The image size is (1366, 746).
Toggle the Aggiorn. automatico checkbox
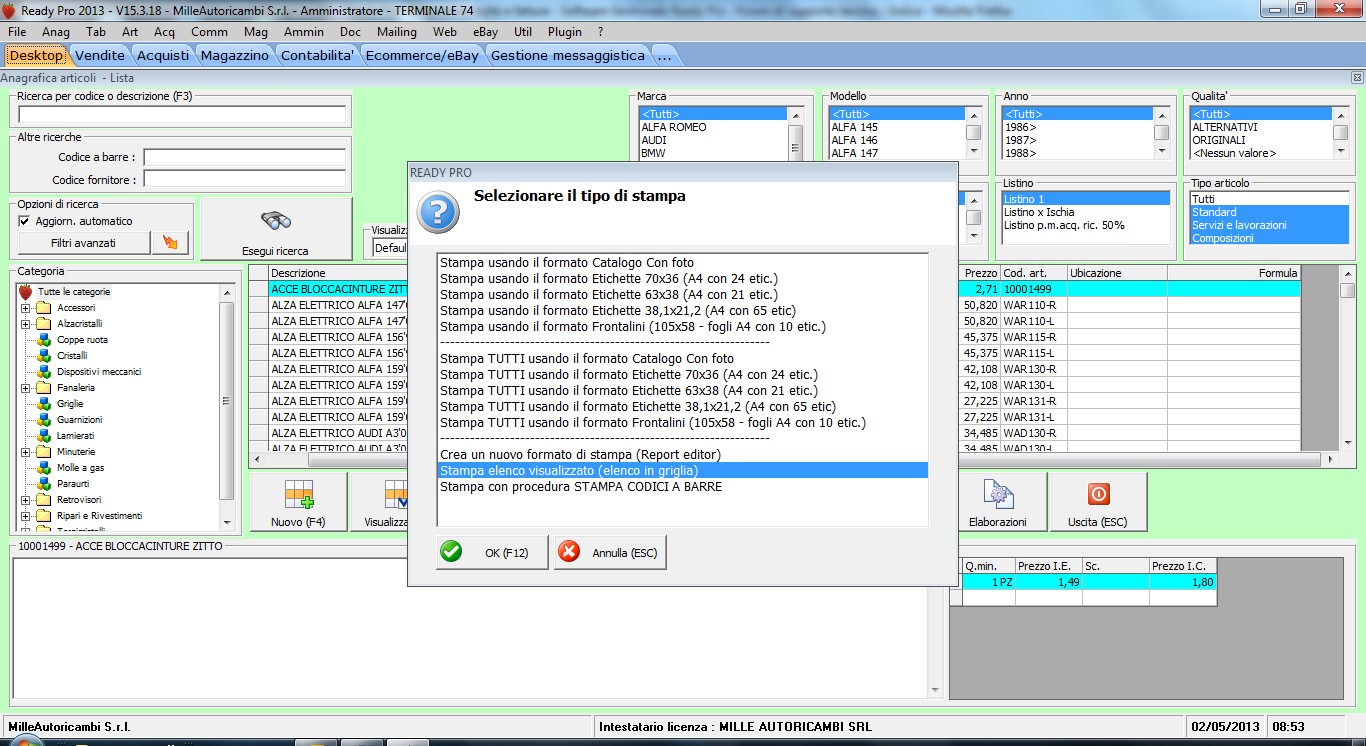[24, 221]
